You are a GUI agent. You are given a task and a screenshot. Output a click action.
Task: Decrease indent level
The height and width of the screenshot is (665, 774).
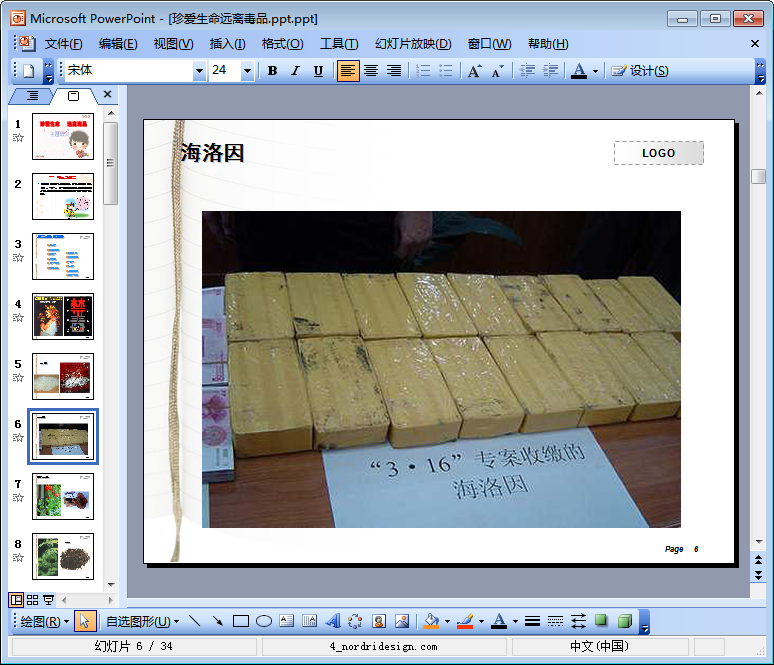pos(527,71)
